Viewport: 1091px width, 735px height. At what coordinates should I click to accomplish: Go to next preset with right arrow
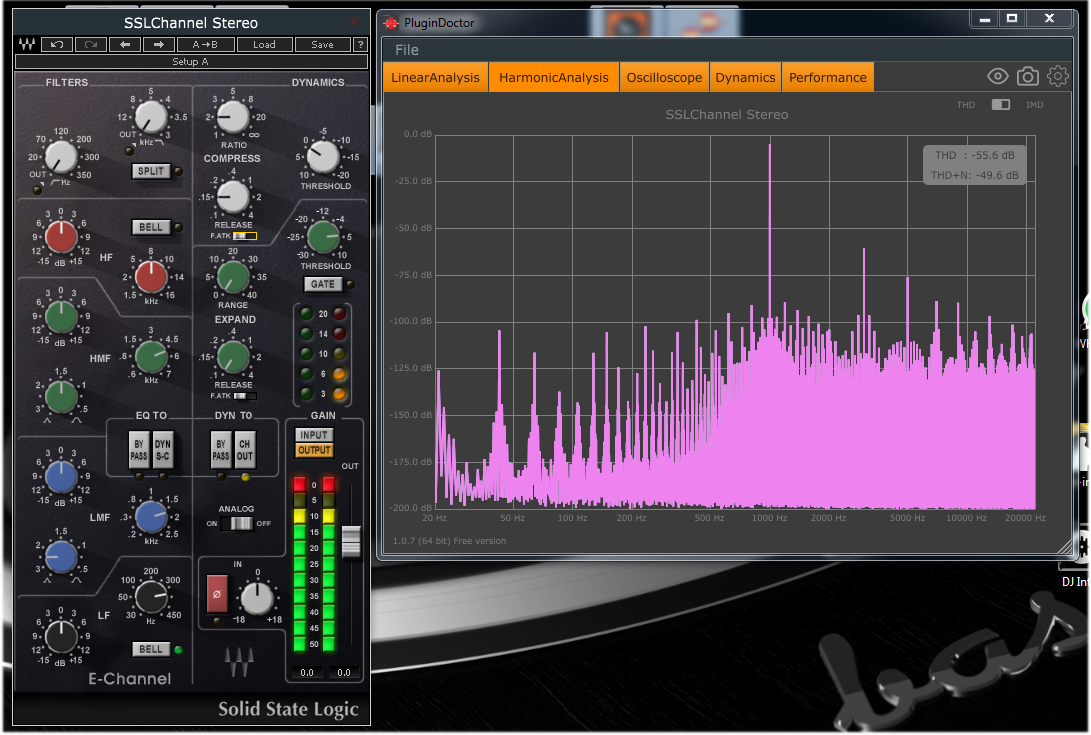tap(159, 45)
